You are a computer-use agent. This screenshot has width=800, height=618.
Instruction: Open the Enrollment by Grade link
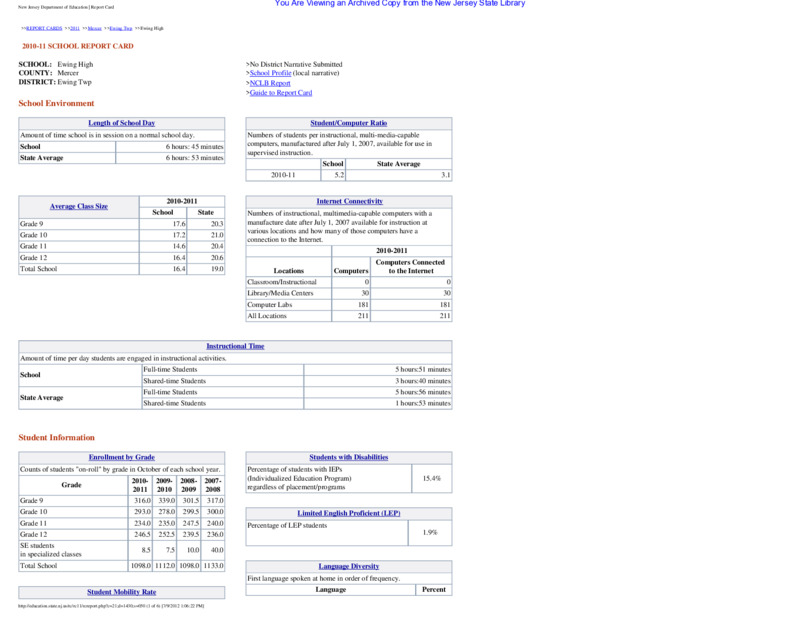coord(121,457)
